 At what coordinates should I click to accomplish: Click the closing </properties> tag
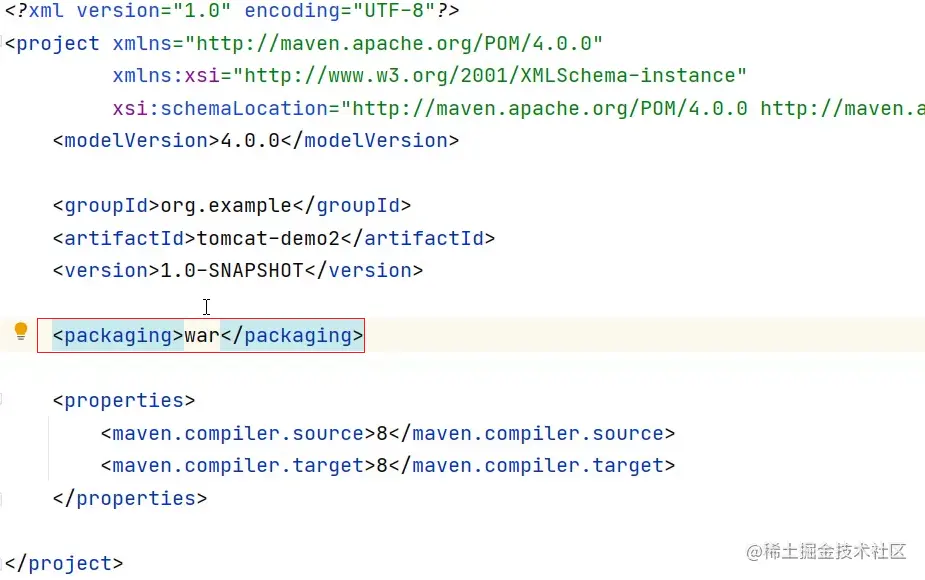point(130,499)
